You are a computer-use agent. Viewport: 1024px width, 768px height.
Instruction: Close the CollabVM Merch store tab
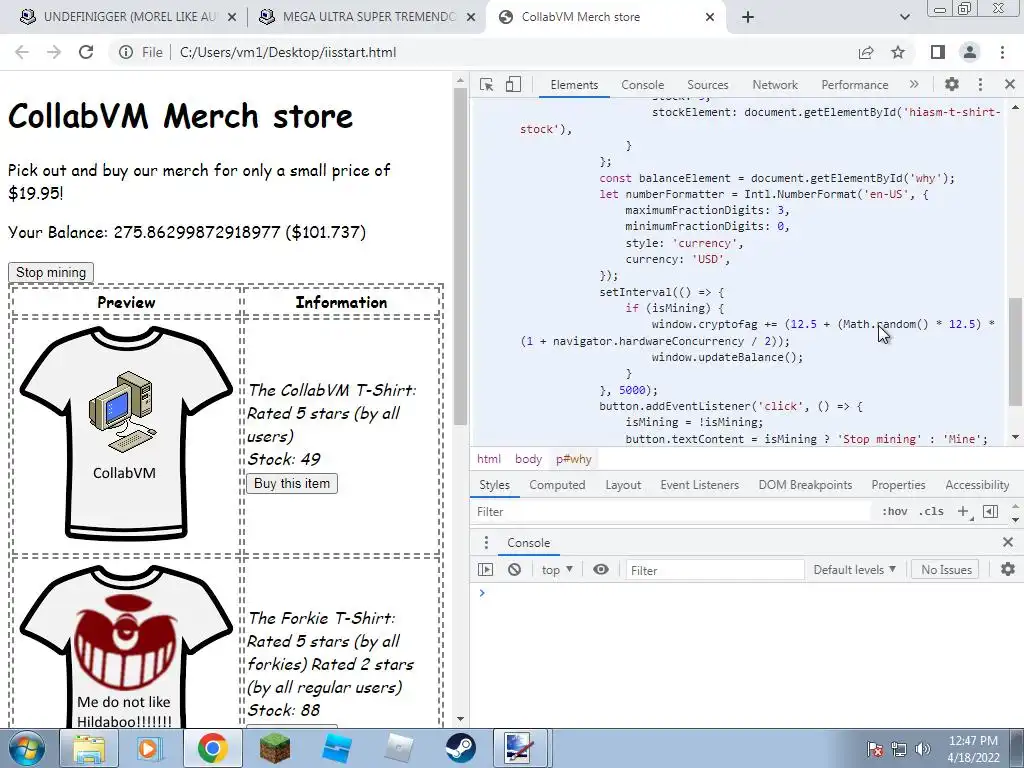coord(710,18)
